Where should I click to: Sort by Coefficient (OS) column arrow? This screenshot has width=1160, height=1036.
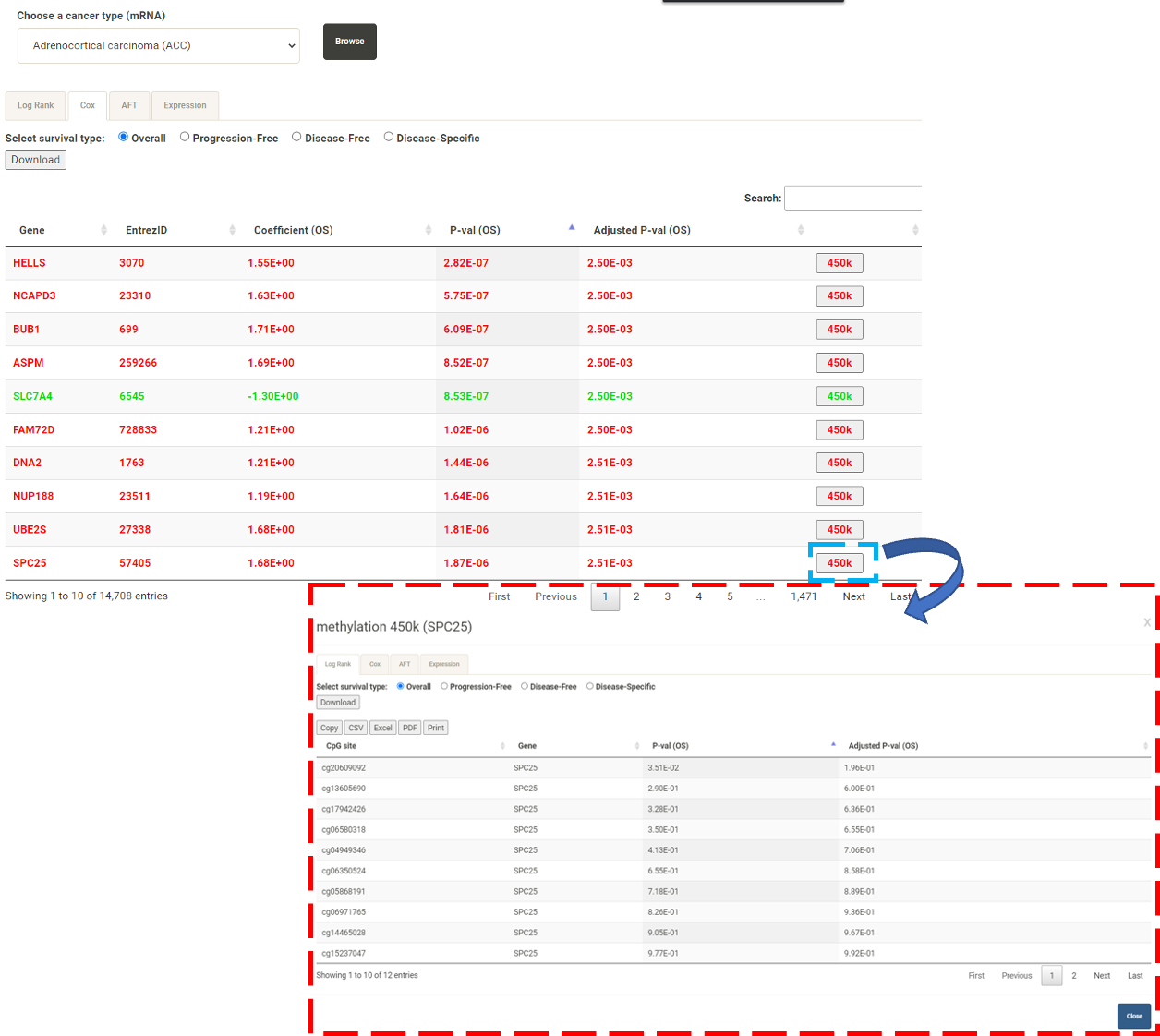pos(428,230)
